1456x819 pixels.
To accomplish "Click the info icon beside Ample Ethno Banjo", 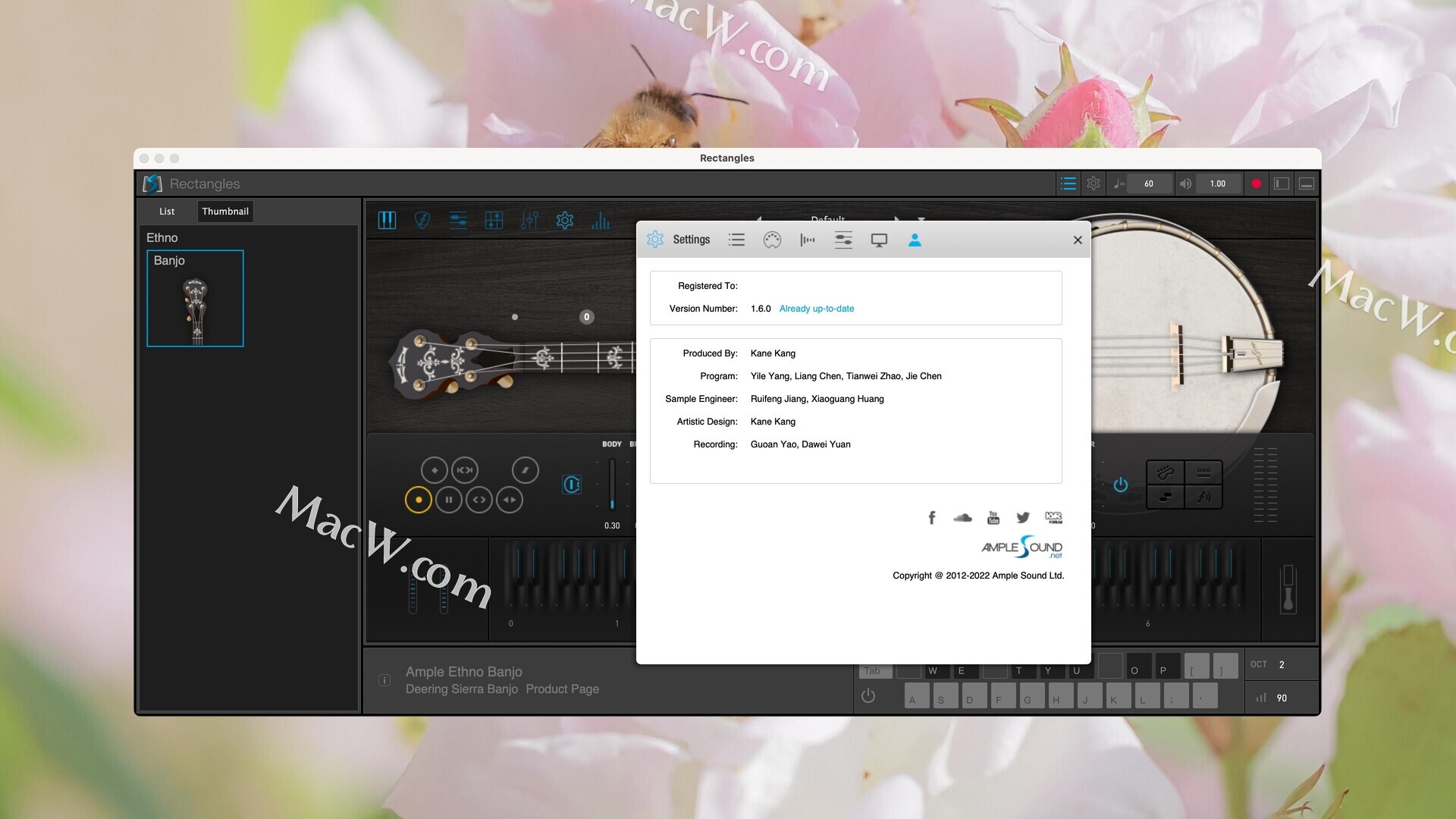I will (384, 680).
